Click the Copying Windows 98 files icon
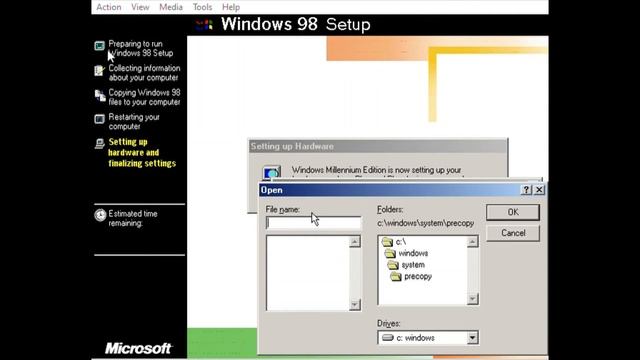Screen dimensions: 640x360 (x=100, y=96)
